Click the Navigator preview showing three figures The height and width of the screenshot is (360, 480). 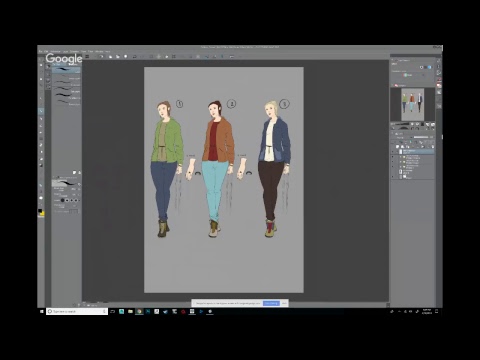click(x=412, y=104)
